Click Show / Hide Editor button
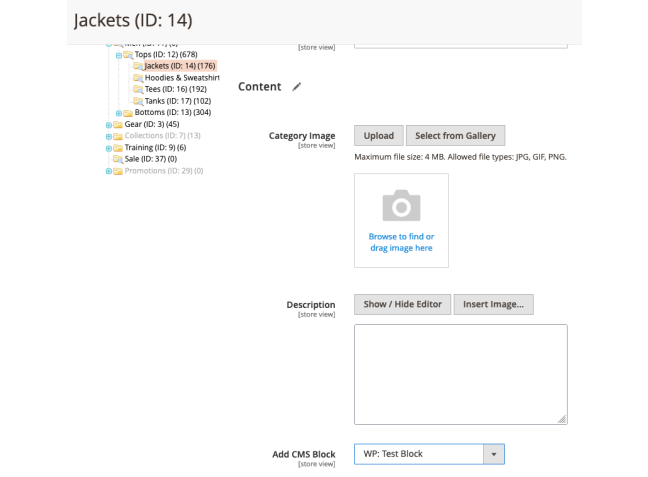The width and height of the screenshot is (648, 477). click(402, 304)
